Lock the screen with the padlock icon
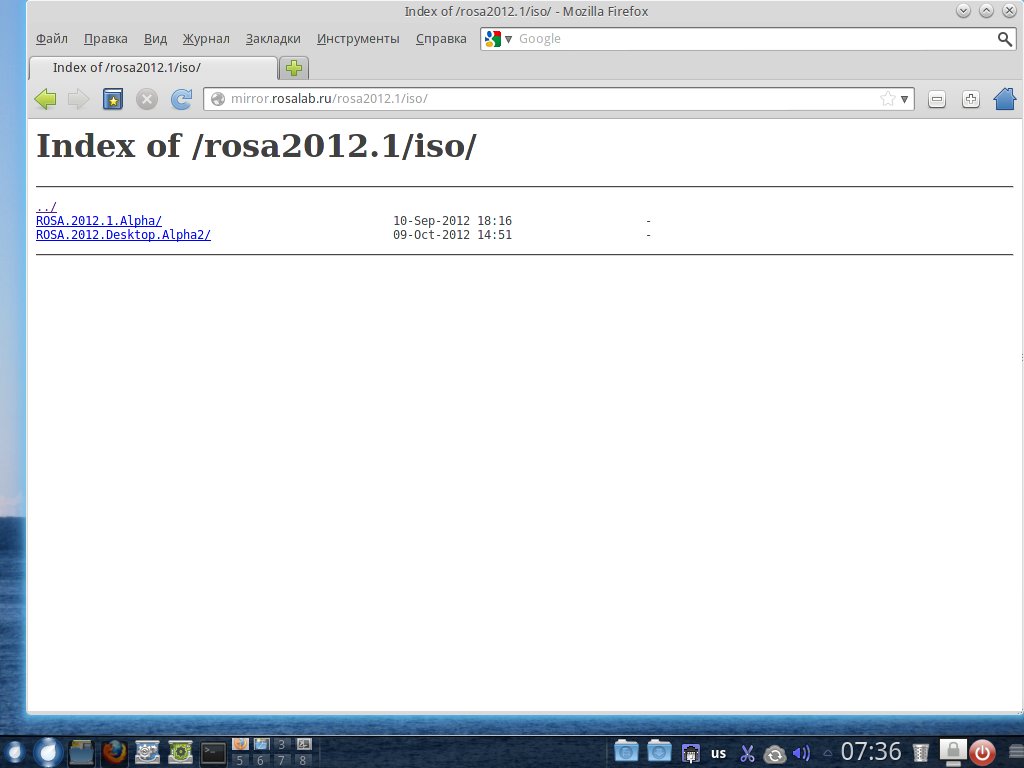Viewport: 1024px width, 768px height. 953,752
